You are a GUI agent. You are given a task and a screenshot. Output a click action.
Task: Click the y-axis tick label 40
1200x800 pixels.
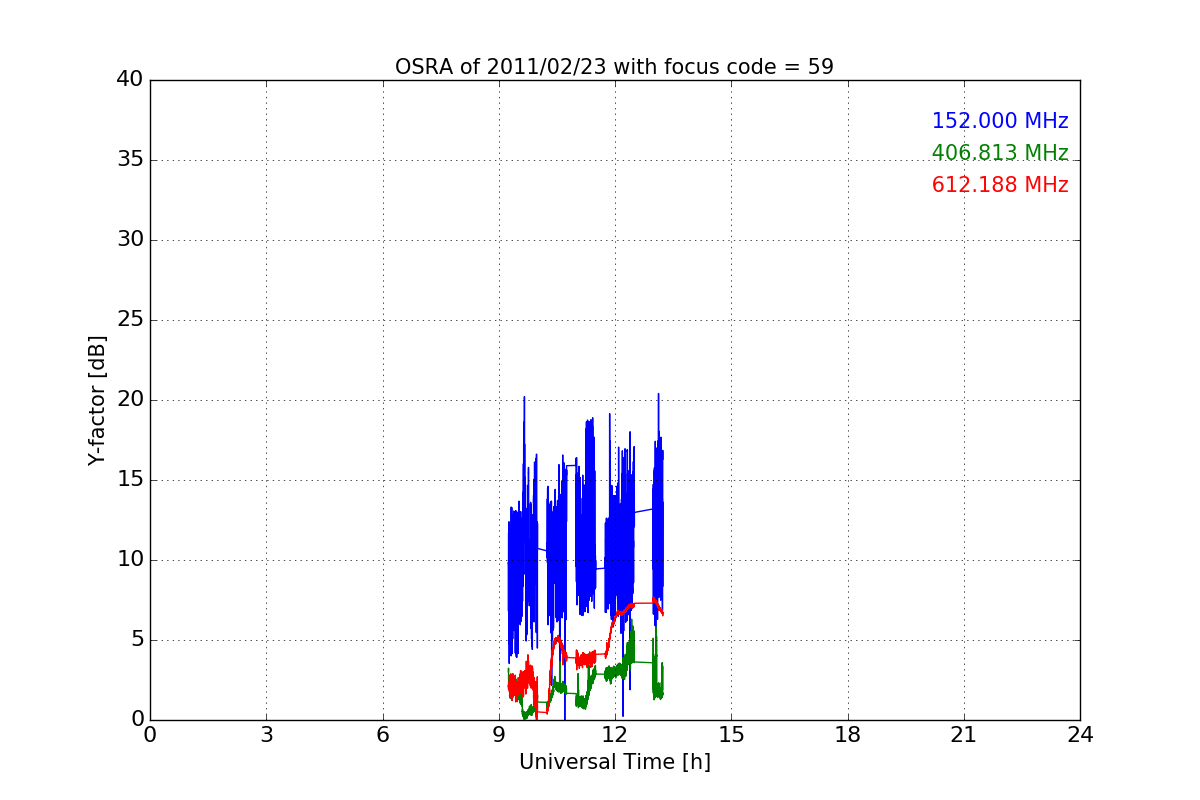tap(130, 80)
